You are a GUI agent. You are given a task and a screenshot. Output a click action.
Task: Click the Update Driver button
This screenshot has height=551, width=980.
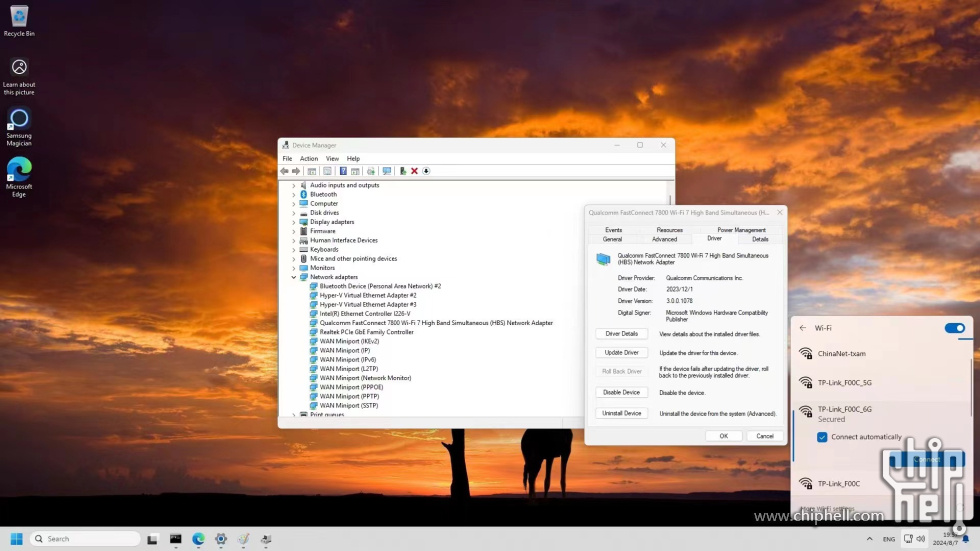[621, 353]
